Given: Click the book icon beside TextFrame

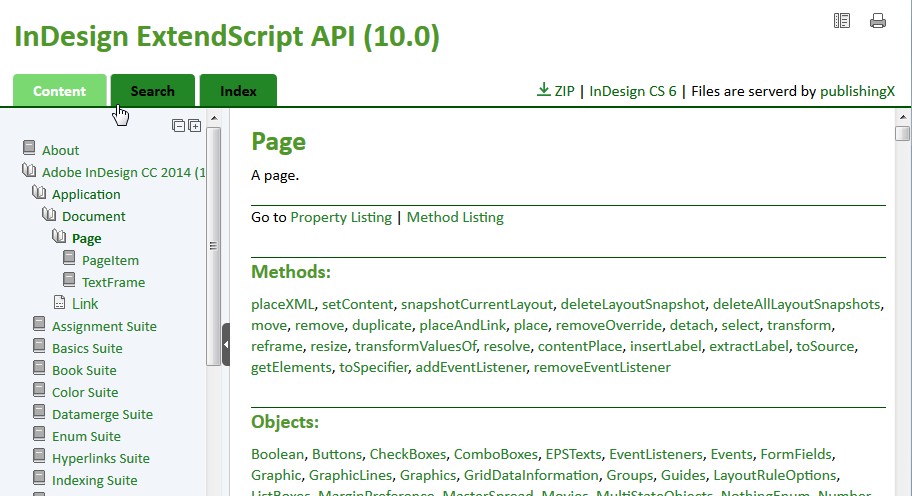Looking at the screenshot, I should [x=69, y=280].
